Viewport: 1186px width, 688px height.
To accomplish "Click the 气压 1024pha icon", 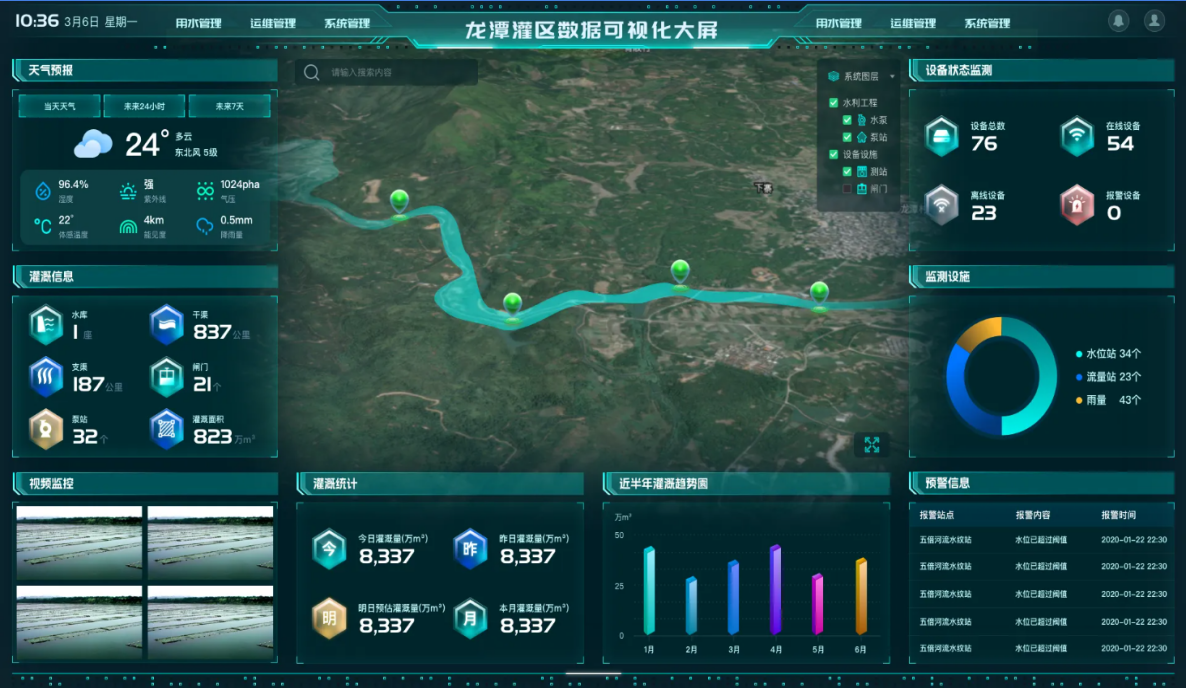I will pos(205,191).
